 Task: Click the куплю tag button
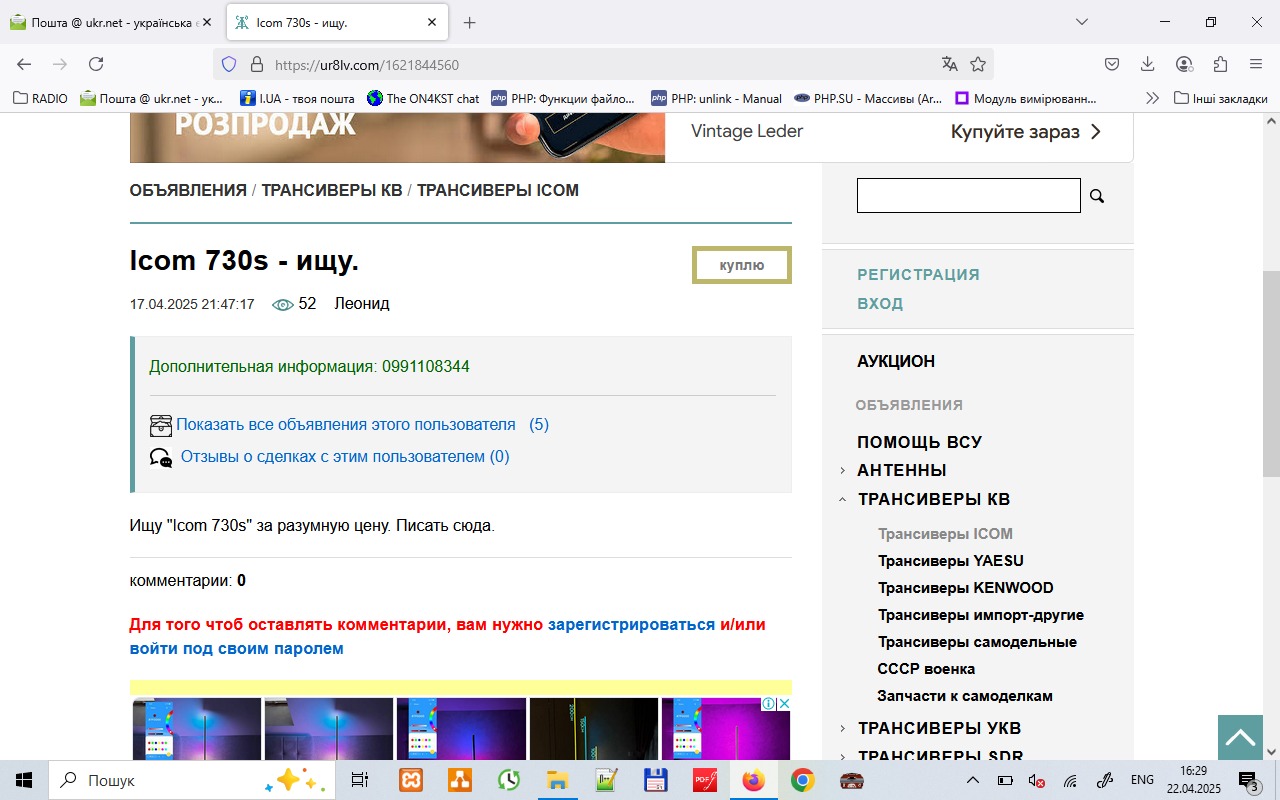tap(742, 265)
